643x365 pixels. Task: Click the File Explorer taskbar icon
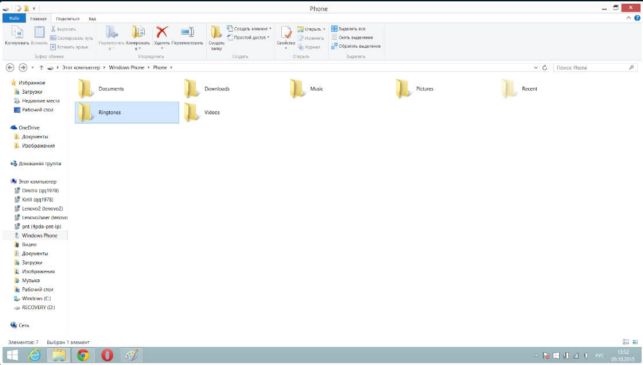point(59,355)
